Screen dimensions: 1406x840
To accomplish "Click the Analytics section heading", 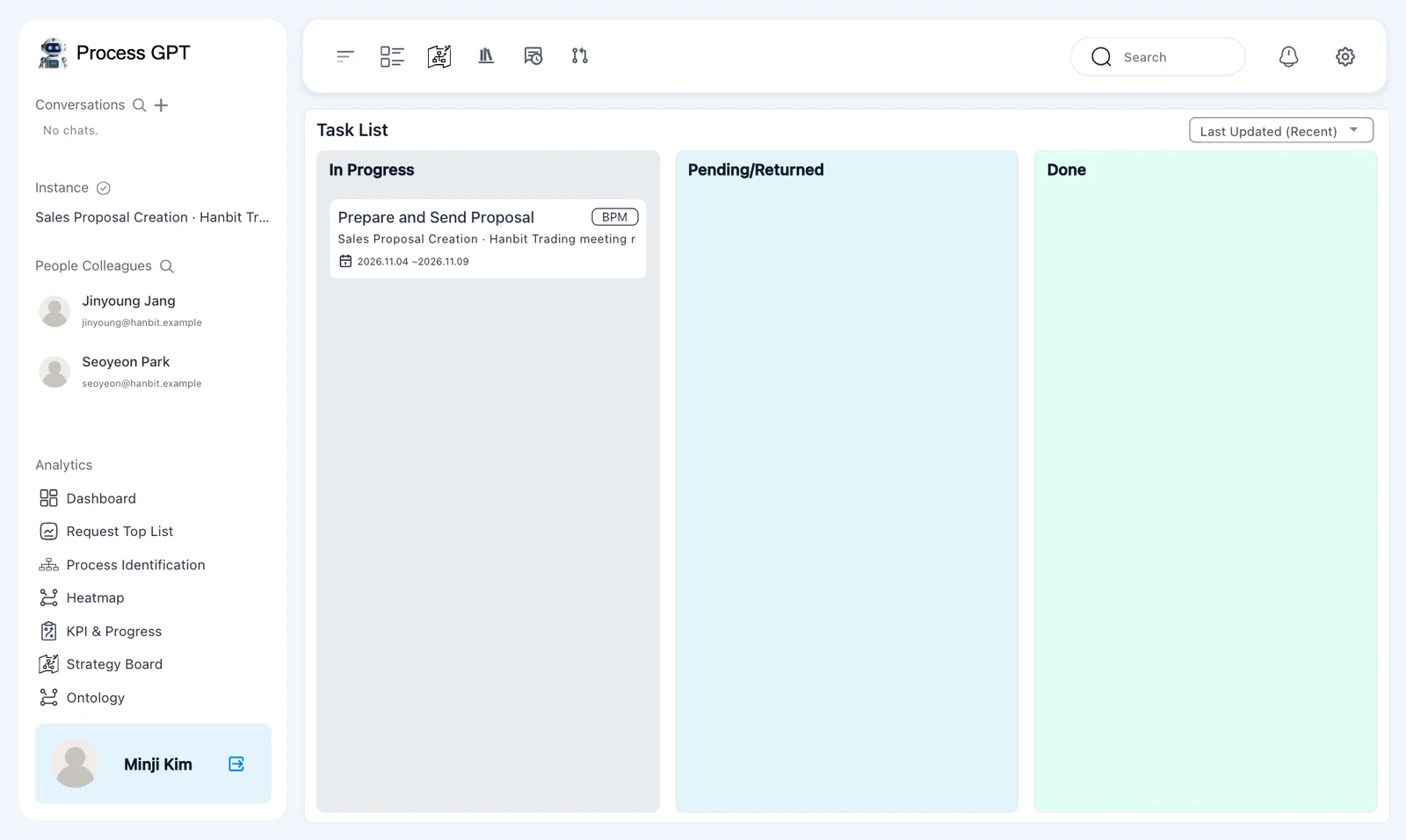I will tap(63, 465).
